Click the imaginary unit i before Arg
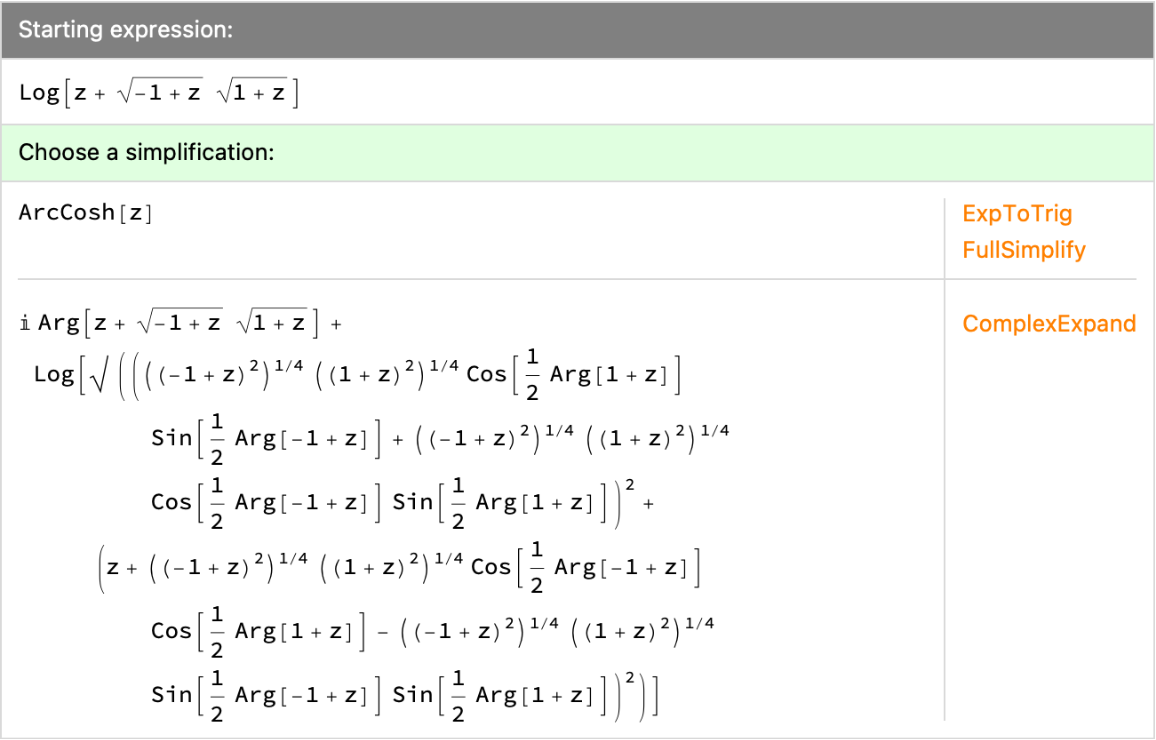Image resolution: width=1156 pixels, height=740 pixels. click(x=25, y=324)
